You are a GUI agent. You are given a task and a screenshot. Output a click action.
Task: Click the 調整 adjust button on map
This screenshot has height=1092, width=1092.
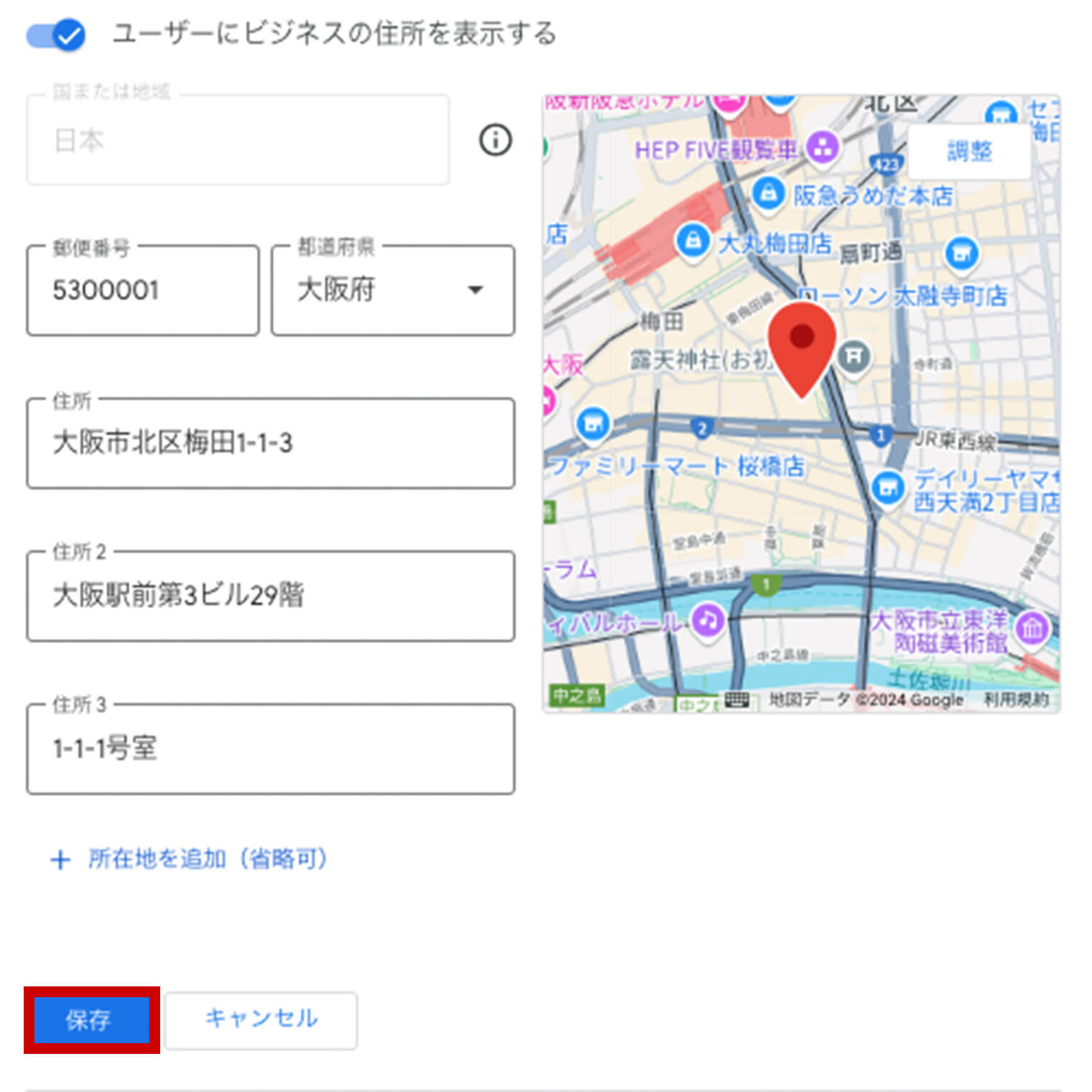coord(969,152)
